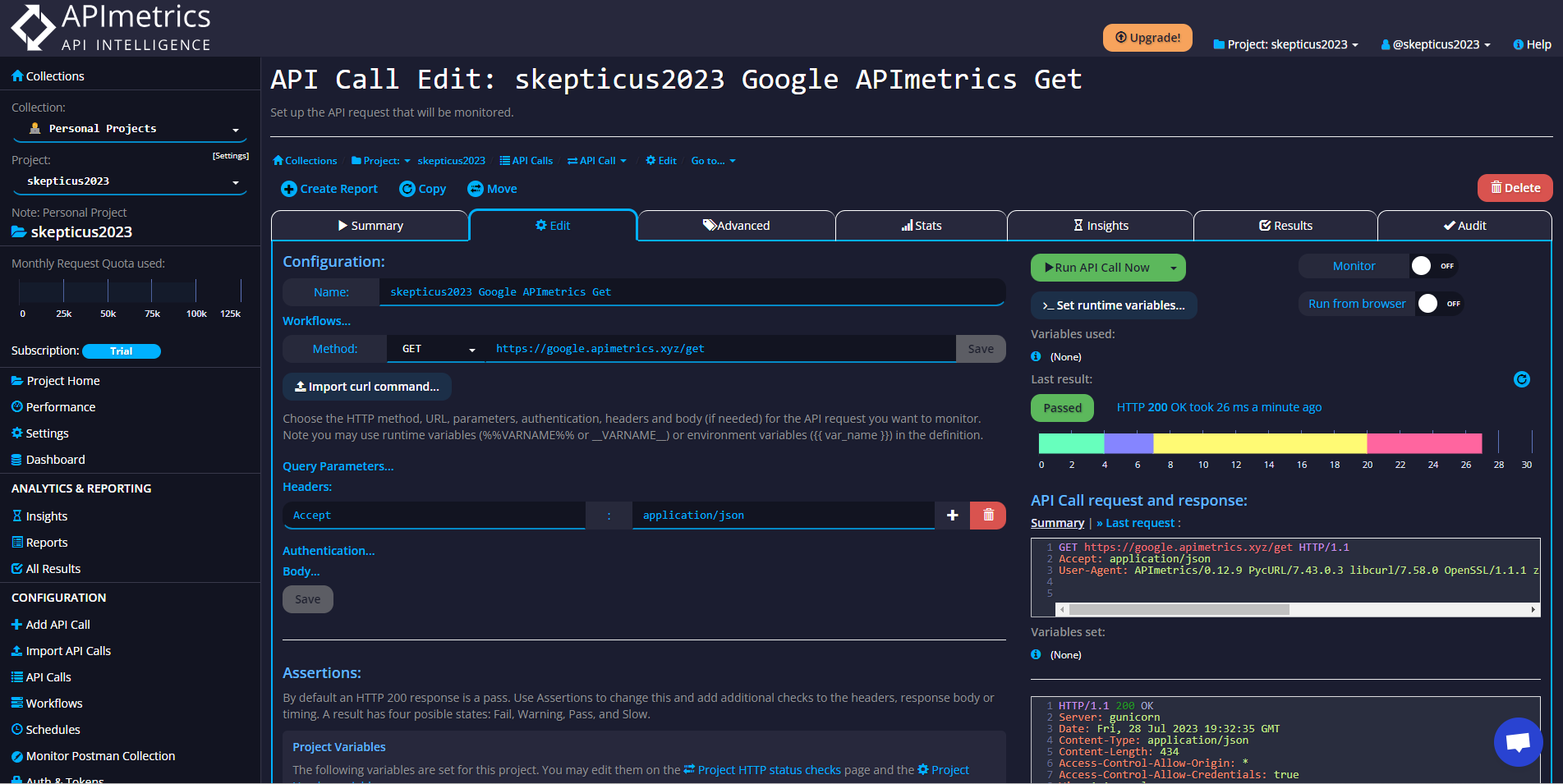Click the Project Home folder icon

tap(17, 381)
